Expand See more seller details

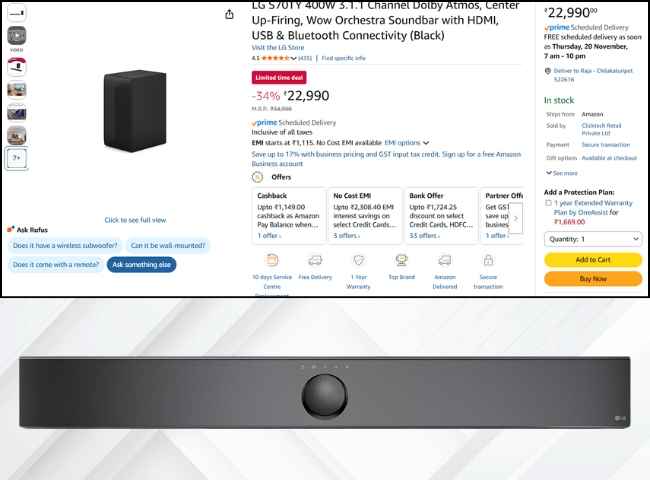tap(562, 173)
